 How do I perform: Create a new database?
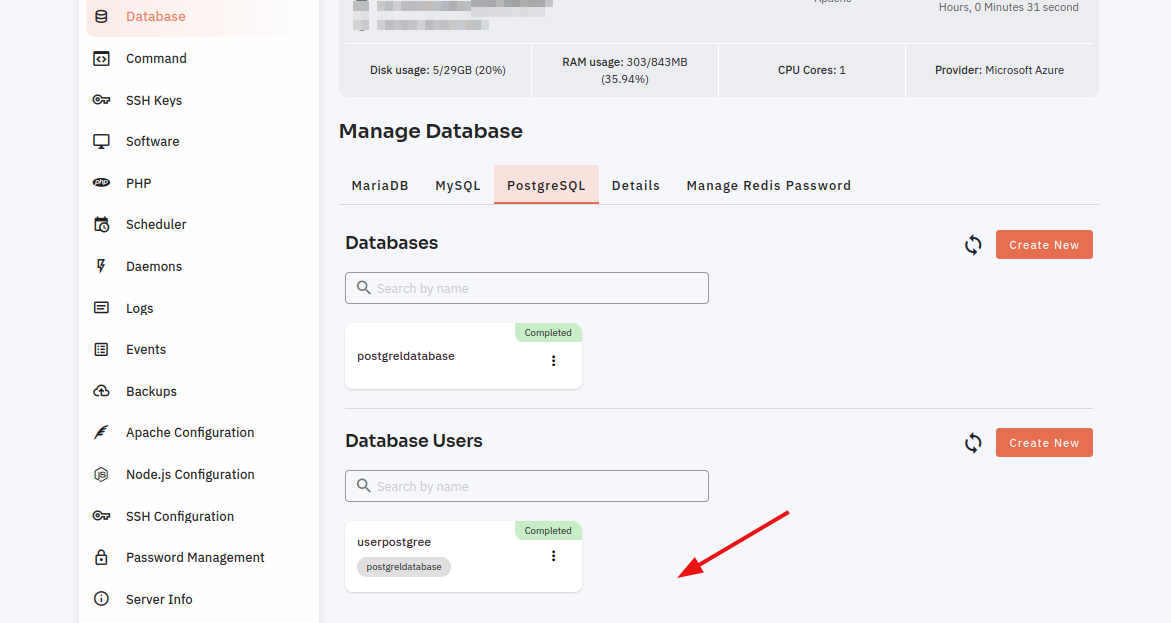click(x=1044, y=245)
